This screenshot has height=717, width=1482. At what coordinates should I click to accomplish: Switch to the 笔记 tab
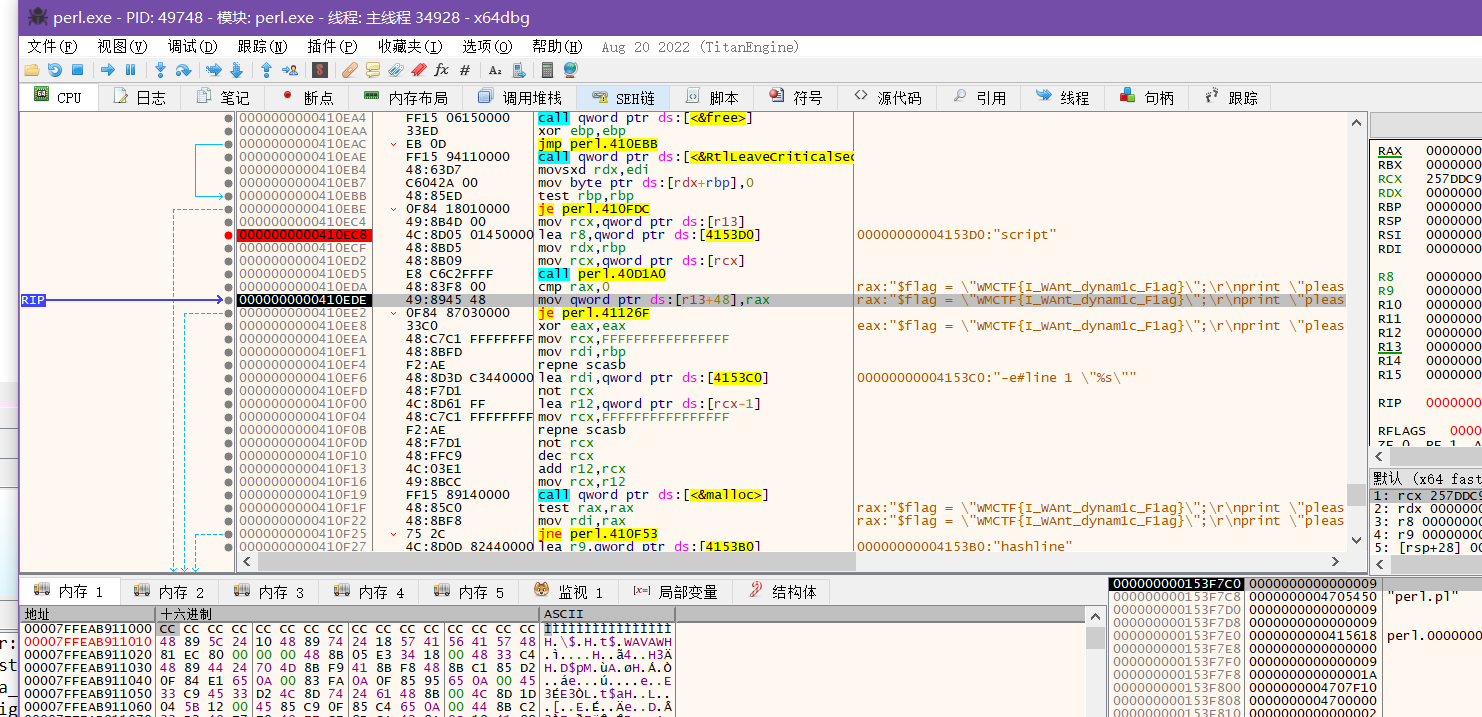223,97
